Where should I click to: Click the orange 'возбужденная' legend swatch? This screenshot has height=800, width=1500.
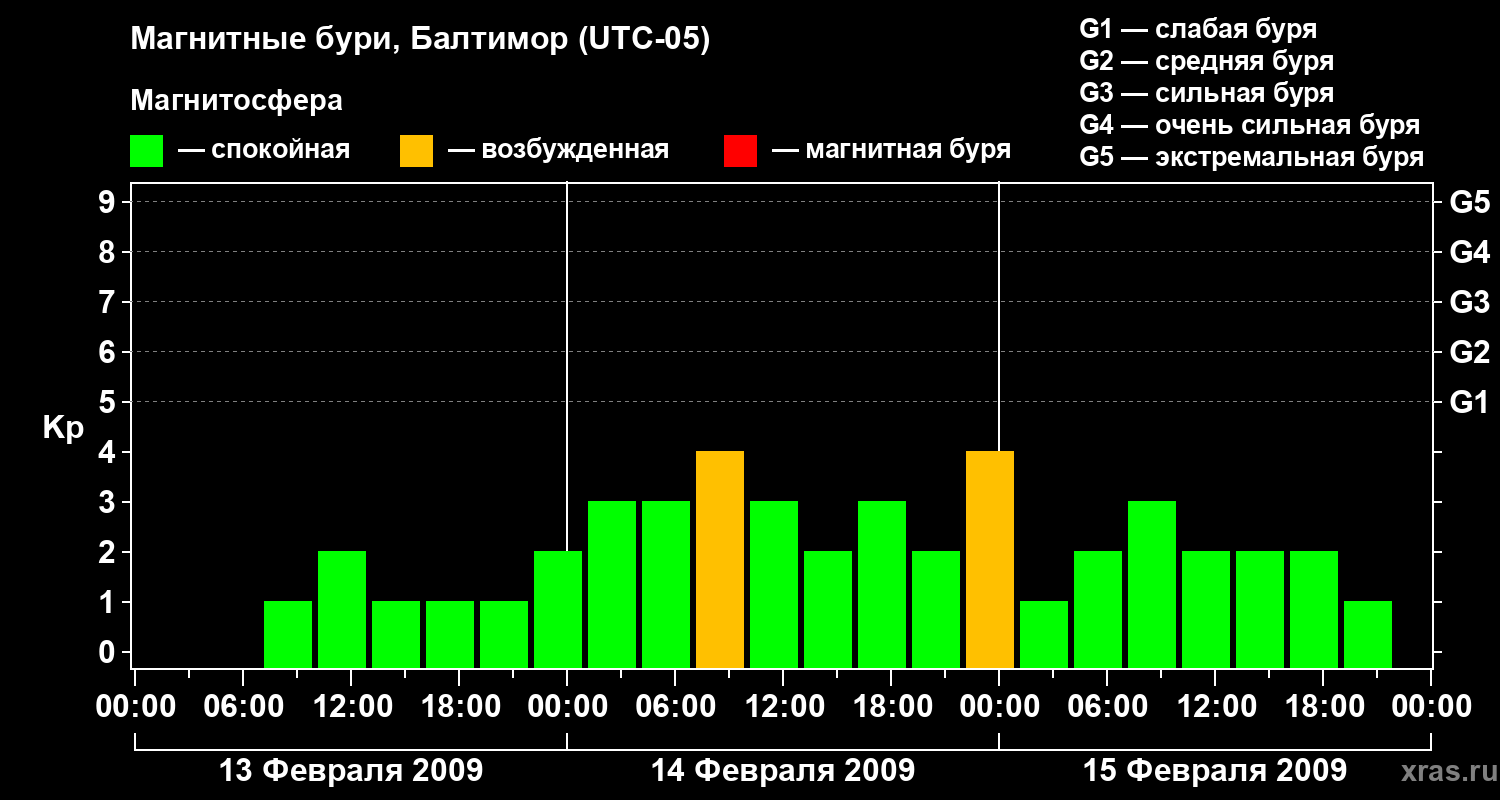tap(417, 151)
